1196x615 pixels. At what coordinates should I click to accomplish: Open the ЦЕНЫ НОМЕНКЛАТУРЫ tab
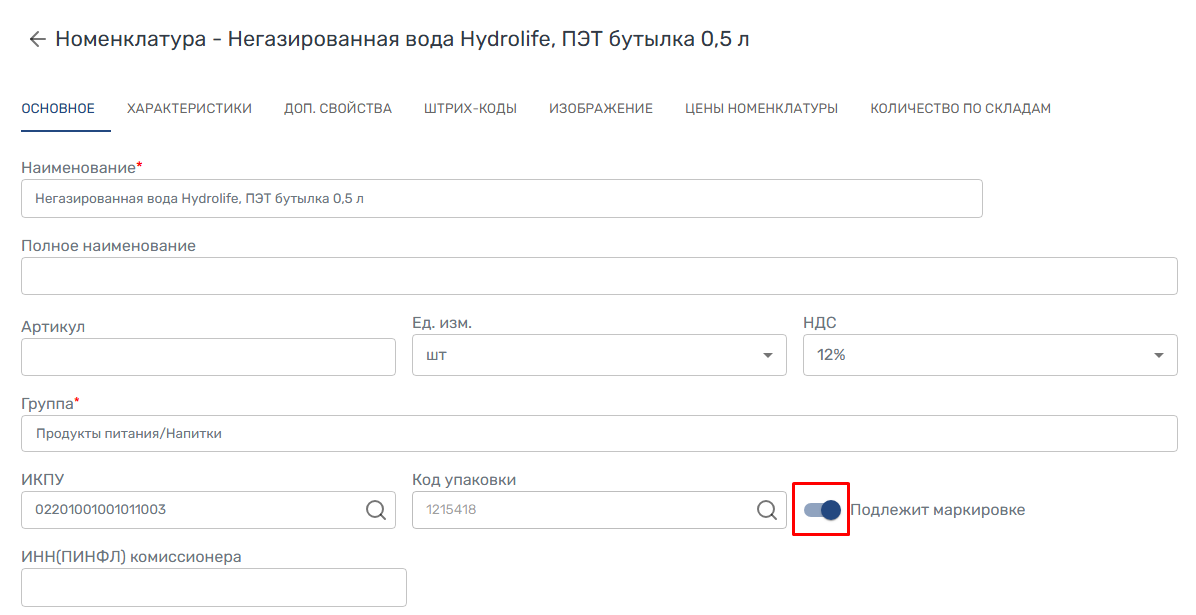coord(761,108)
